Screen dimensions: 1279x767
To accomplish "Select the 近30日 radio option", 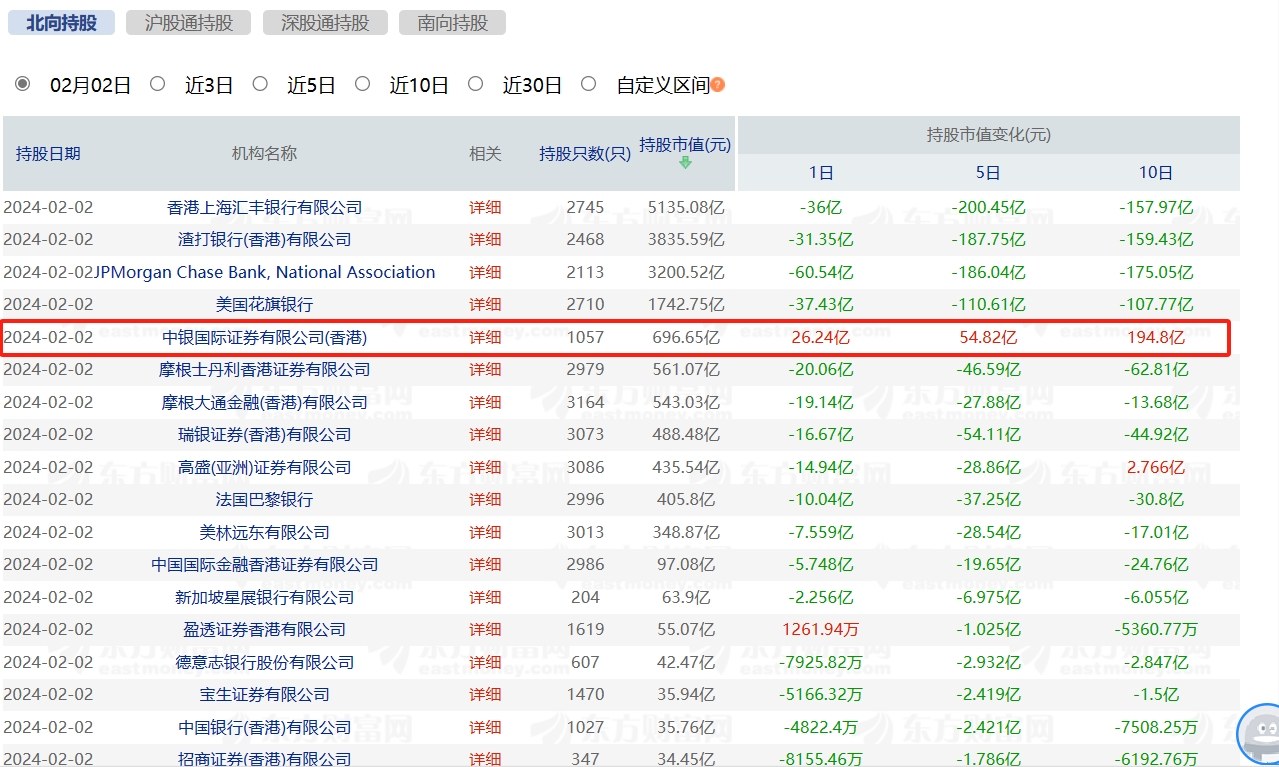I will tap(475, 84).
